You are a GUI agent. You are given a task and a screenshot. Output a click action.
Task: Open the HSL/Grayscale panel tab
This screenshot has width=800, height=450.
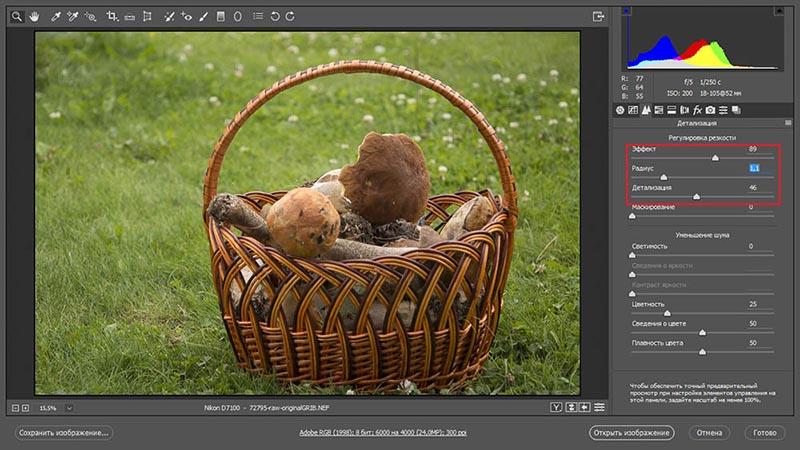[659, 110]
